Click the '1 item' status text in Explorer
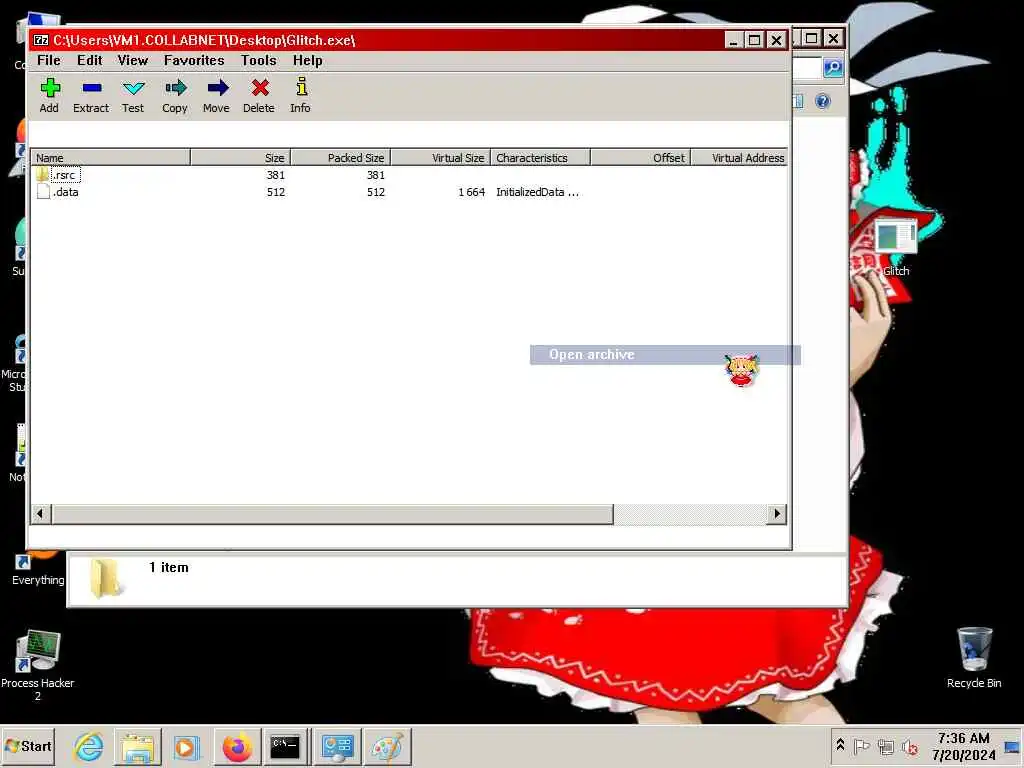Image resolution: width=1024 pixels, height=768 pixels. point(168,568)
